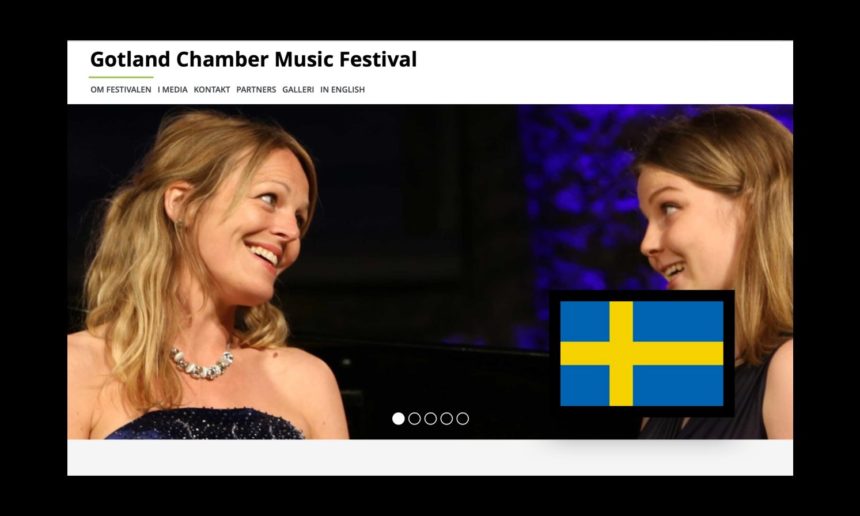Click the Gotland Chamber Music Festival title
Screen dimensions: 860x516
tap(253, 59)
